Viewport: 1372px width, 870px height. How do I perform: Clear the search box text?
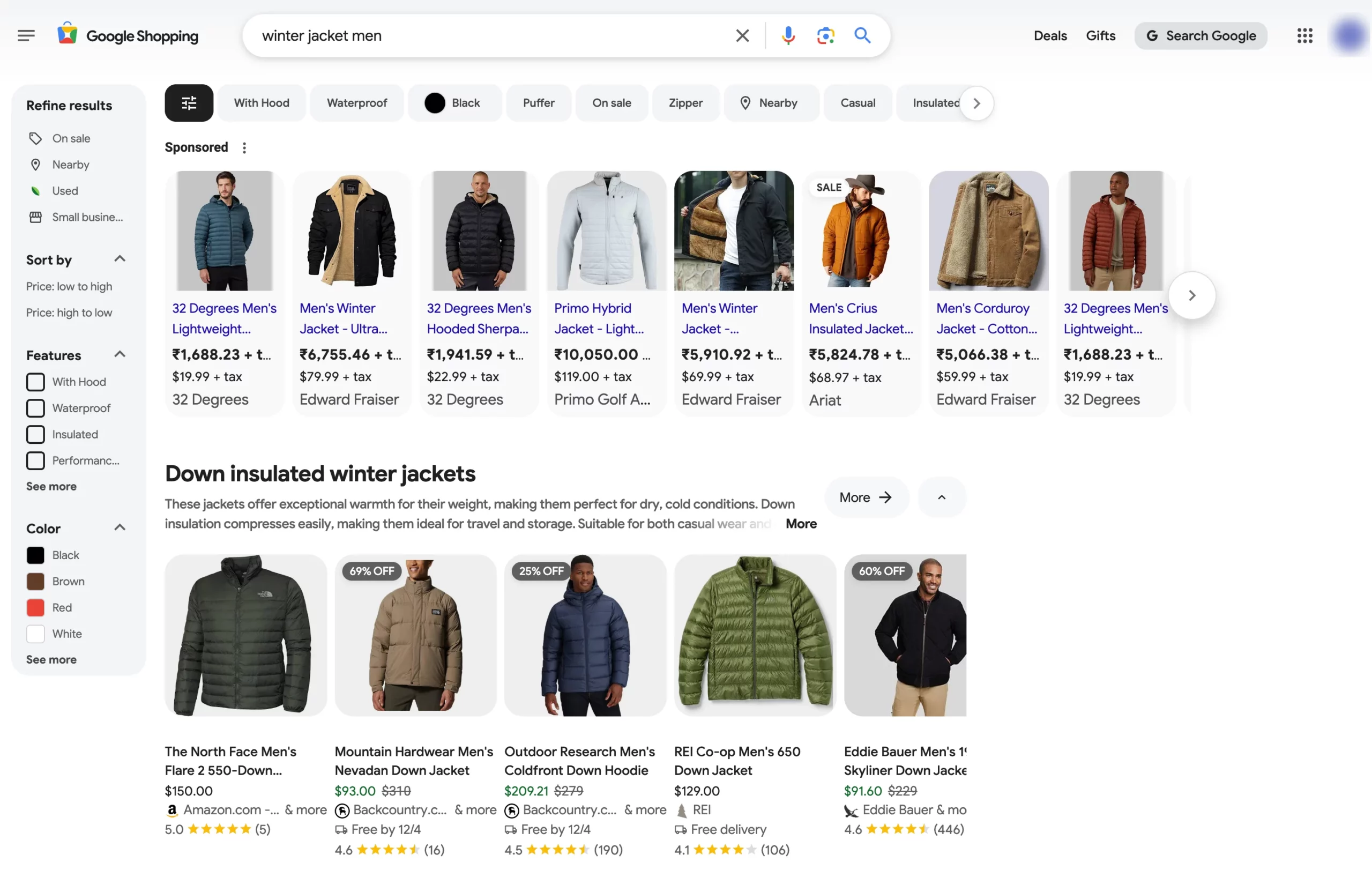(742, 35)
